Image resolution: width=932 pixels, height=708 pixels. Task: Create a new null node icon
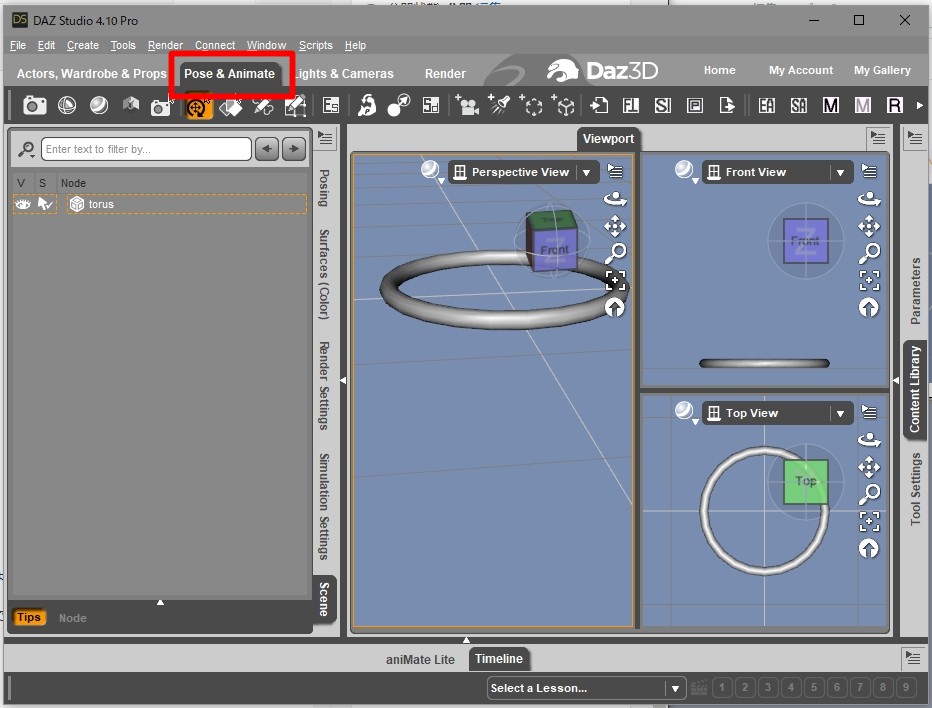pyautogui.click(x=531, y=105)
